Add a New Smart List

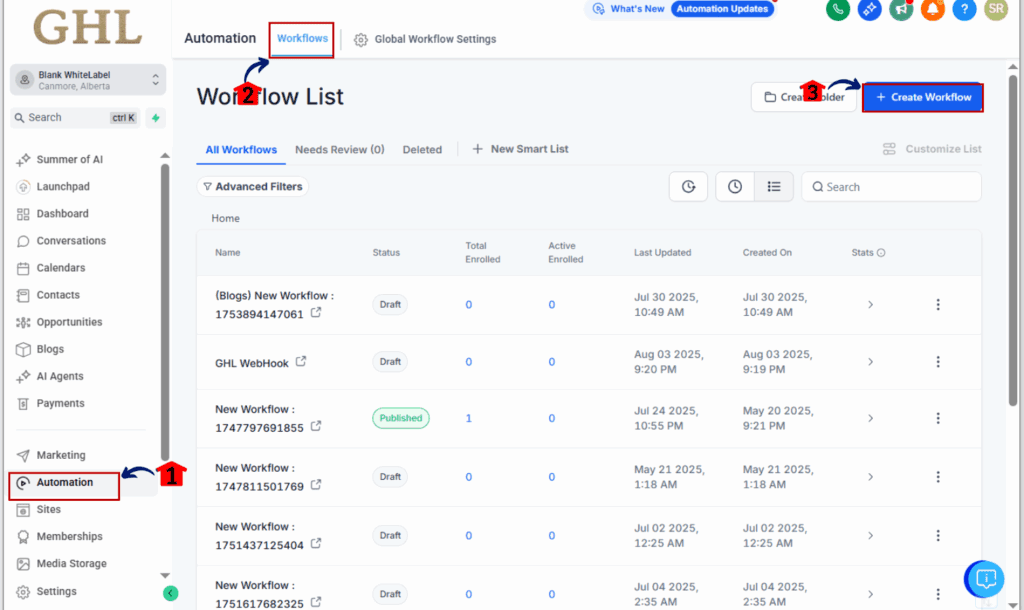pos(520,149)
